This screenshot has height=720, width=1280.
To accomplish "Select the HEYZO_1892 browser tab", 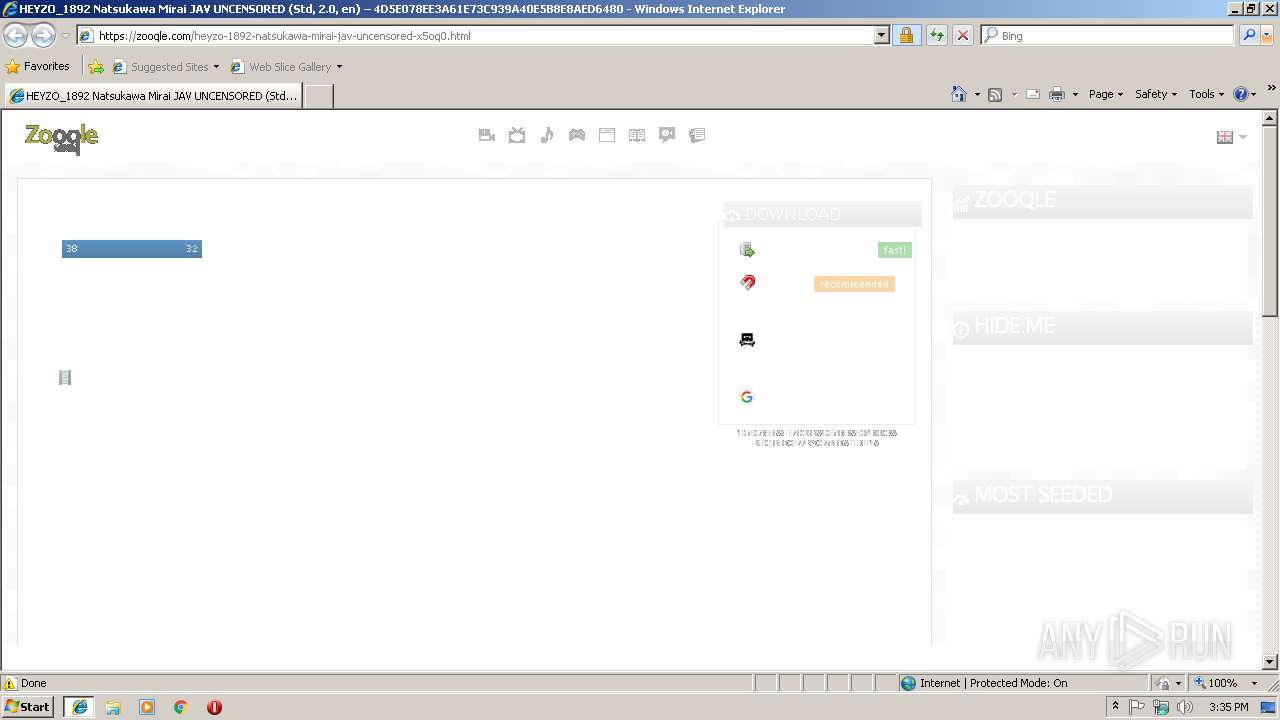I will (x=153, y=96).
